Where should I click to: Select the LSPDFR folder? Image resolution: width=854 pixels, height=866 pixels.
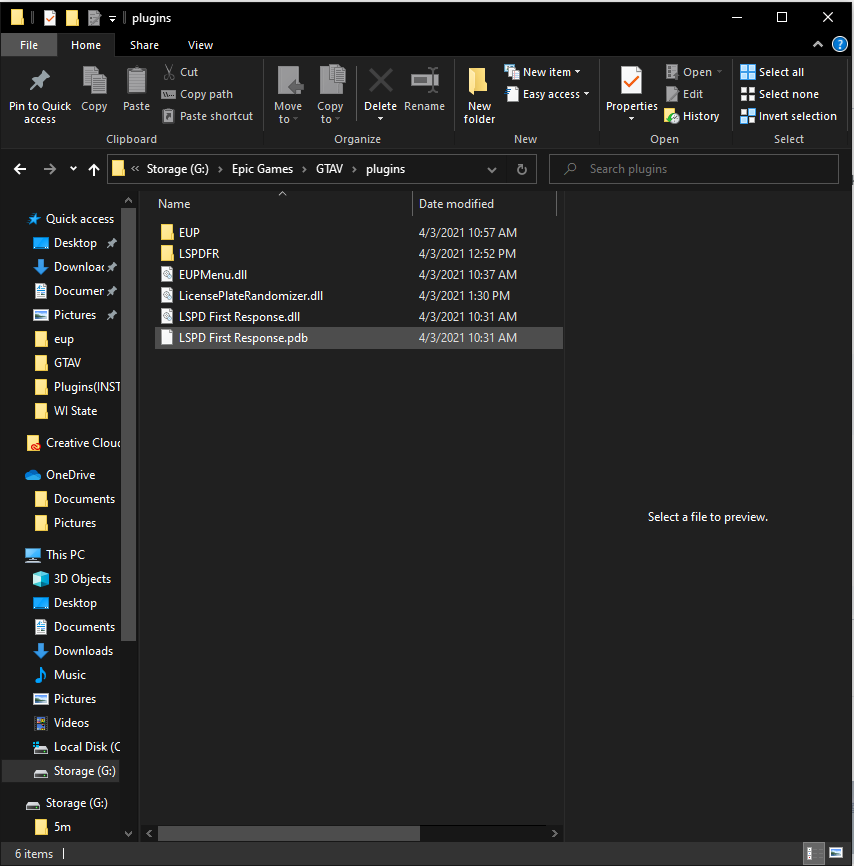coord(359,254)
